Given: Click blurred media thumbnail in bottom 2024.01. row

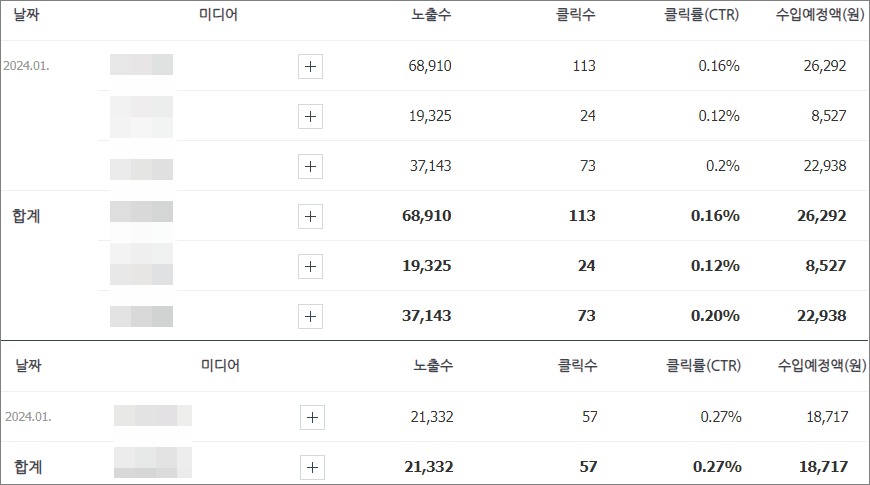Looking at the screenshot, I should (152, 416).
